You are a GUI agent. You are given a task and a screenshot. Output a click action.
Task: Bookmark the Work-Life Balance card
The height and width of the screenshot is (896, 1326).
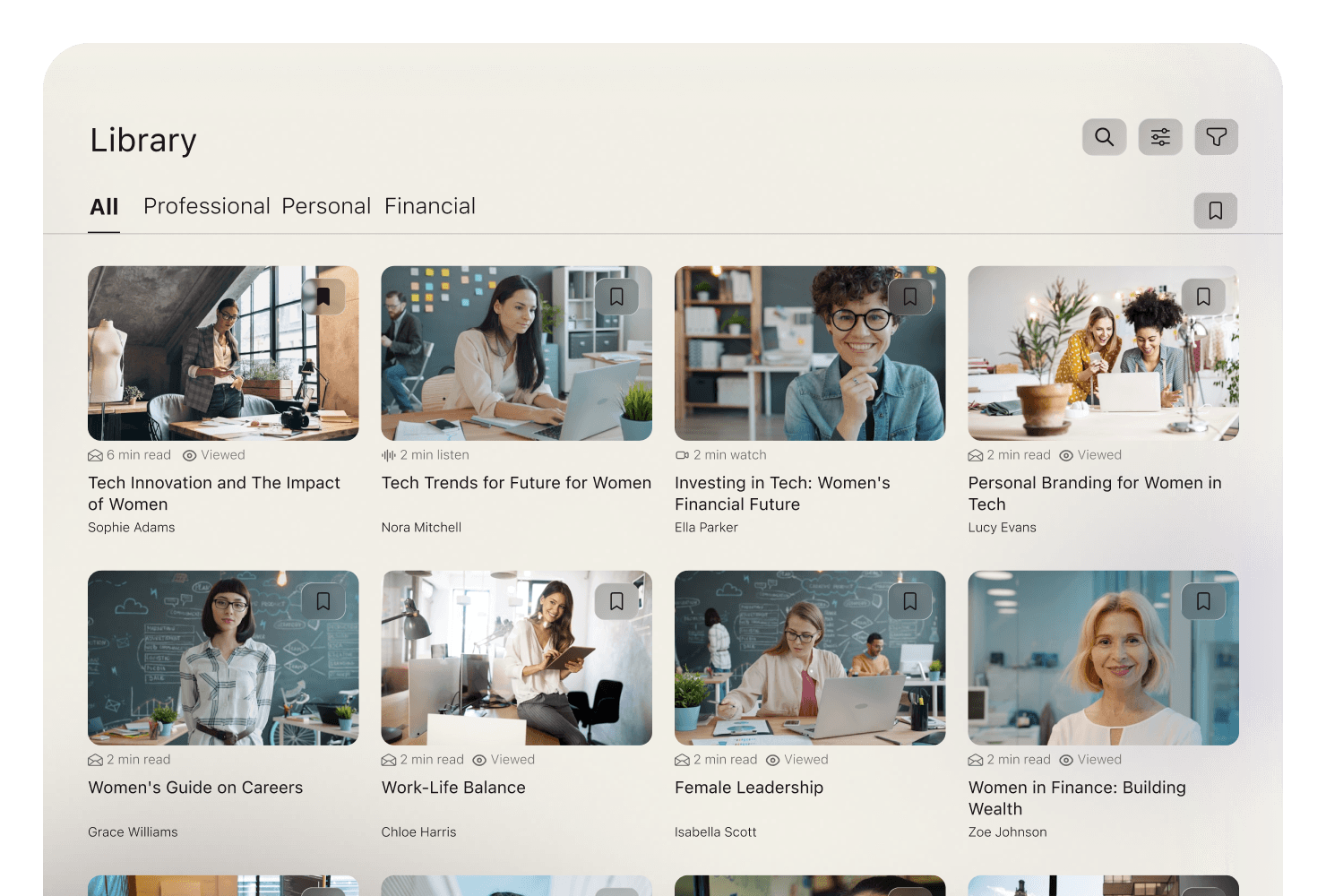click(x=616, y=601)
